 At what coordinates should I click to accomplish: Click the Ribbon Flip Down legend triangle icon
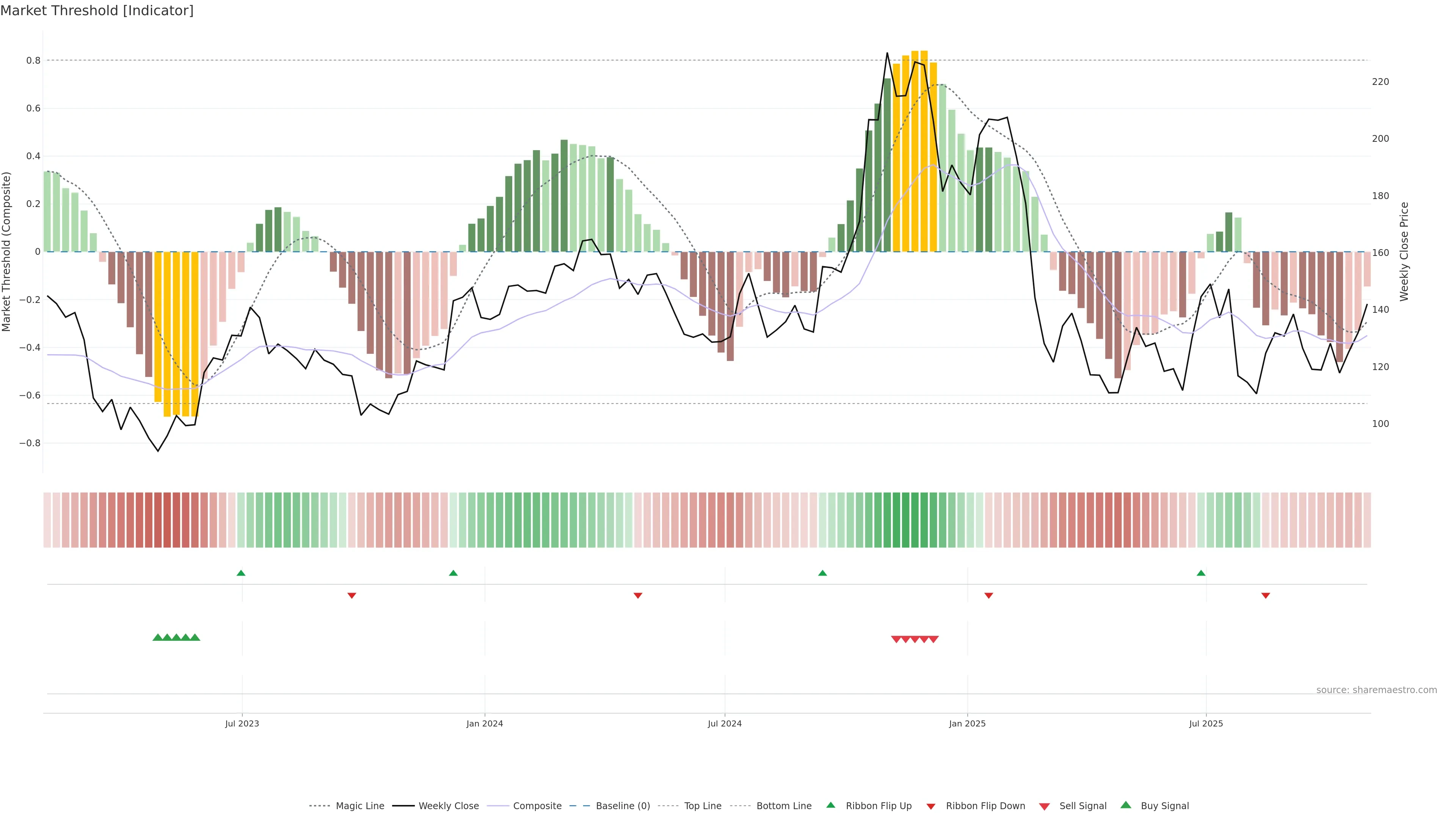(931, 806)
